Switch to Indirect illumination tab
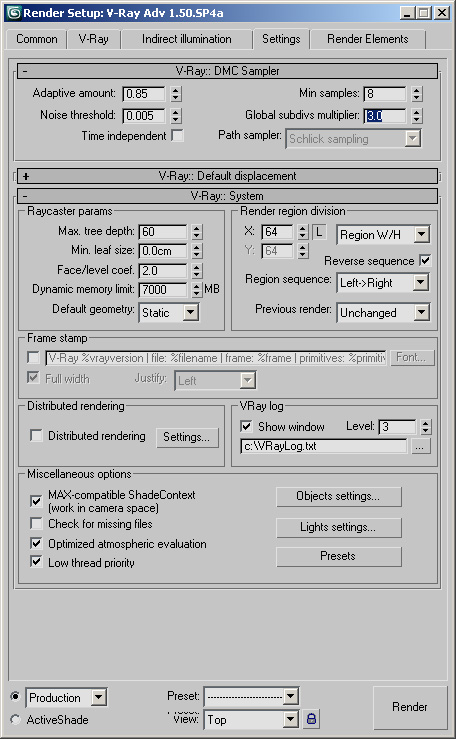The height and width of the screenshot is (739, 456). 187,39
